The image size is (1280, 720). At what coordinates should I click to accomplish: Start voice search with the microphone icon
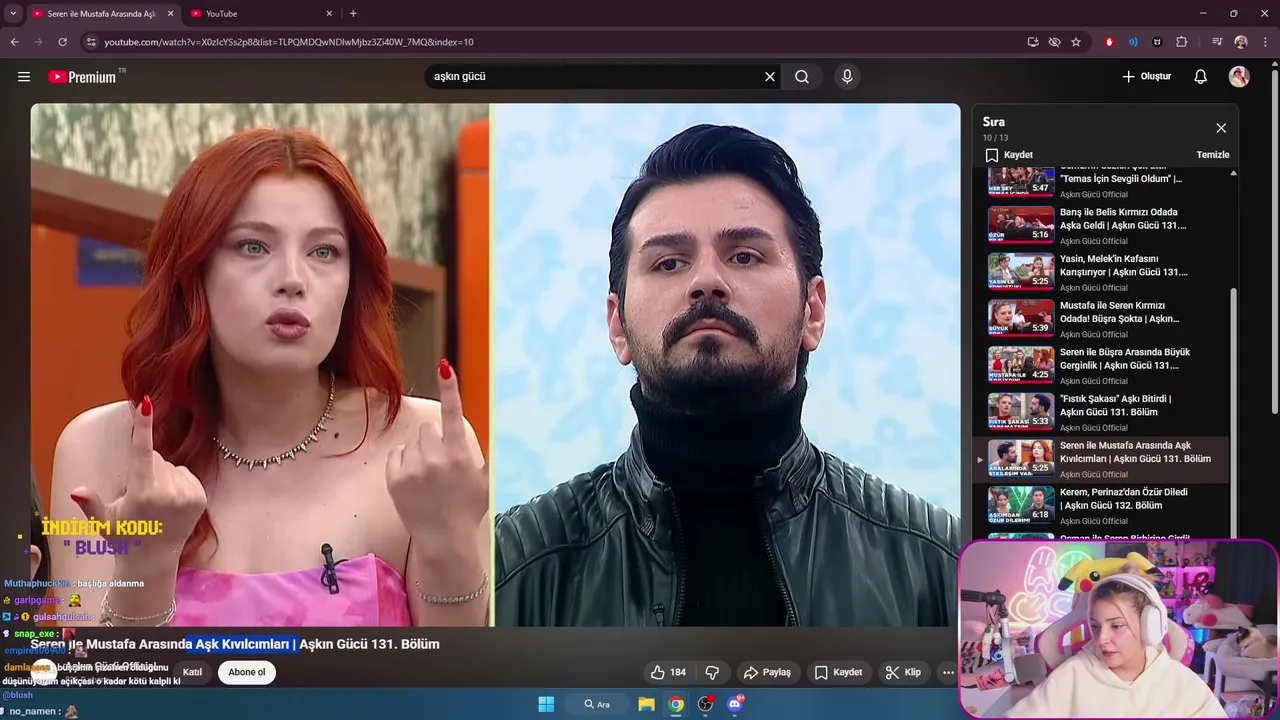pyautogui.click(x=847, y=77)
